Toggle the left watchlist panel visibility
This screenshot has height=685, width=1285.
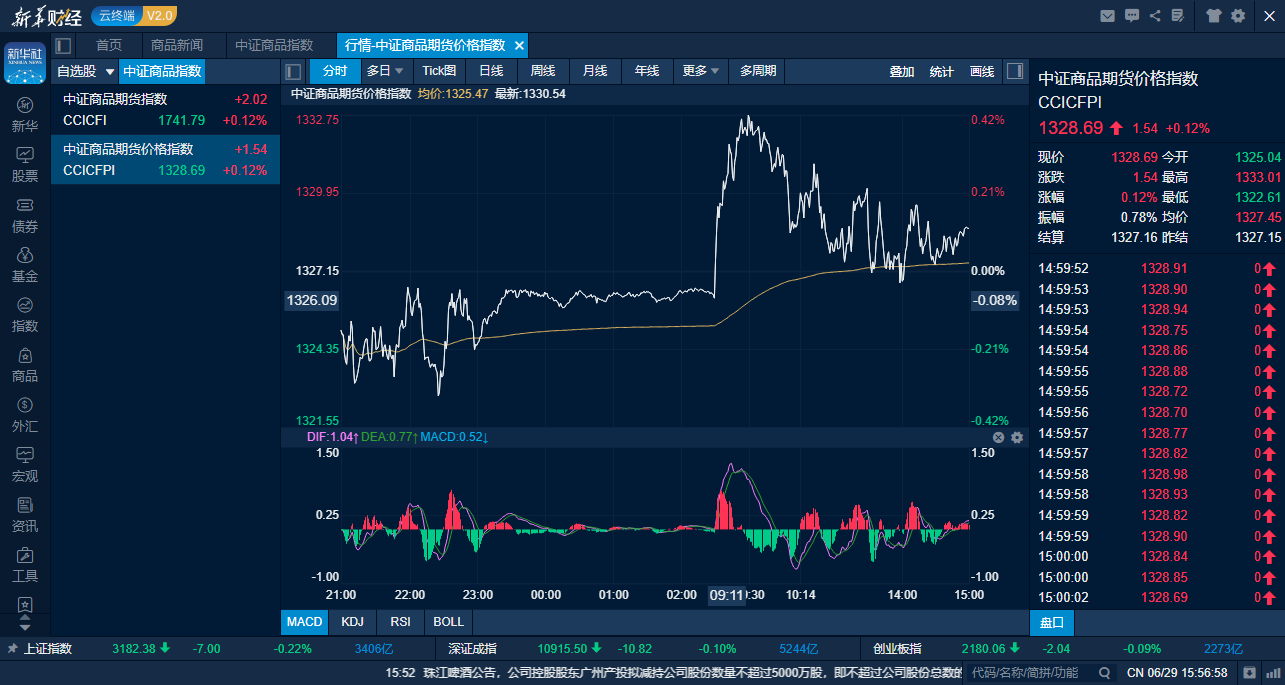point(64,45)
